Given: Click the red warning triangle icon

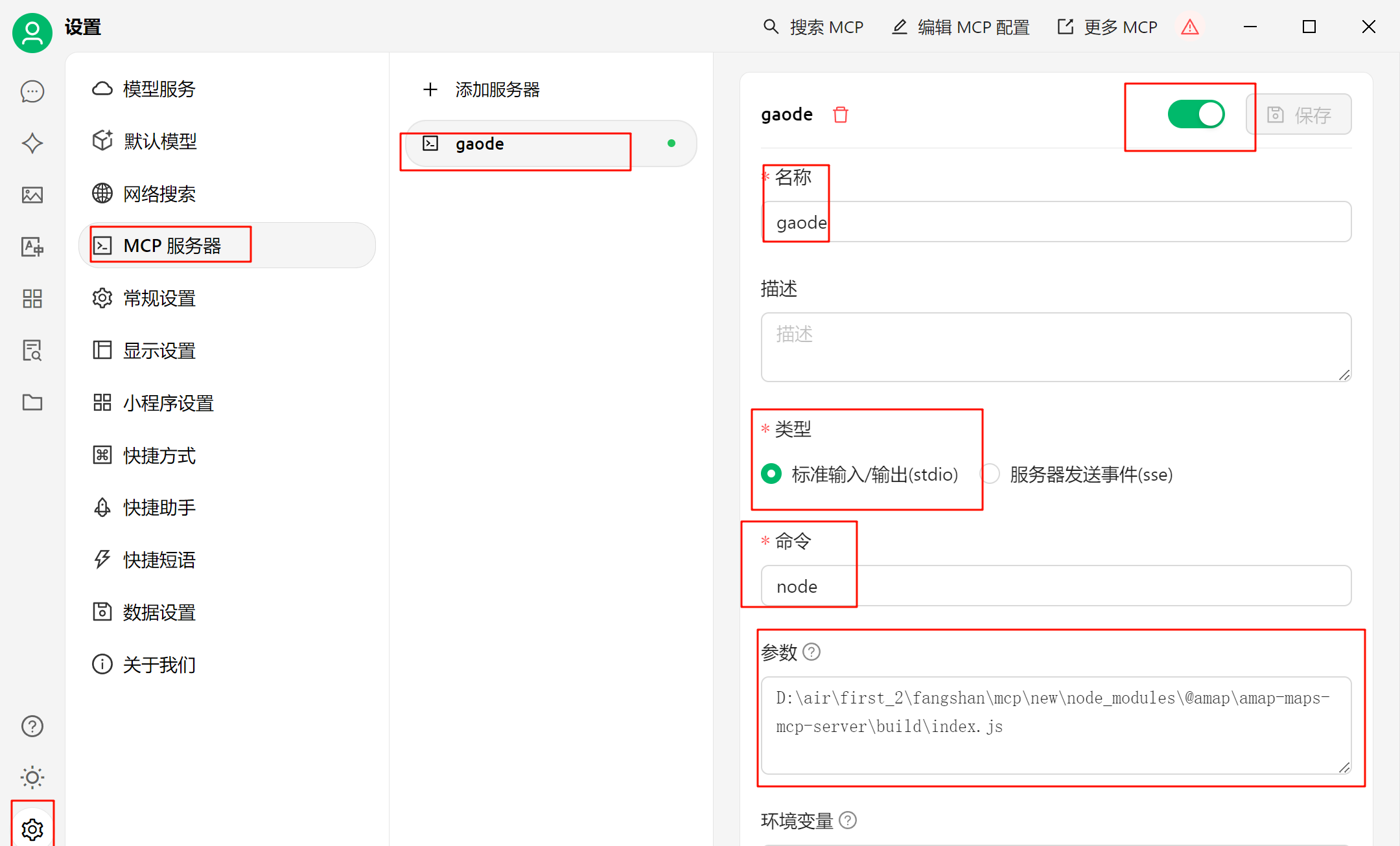Looking at the screenshot, I should click(x=1190, y=27).
